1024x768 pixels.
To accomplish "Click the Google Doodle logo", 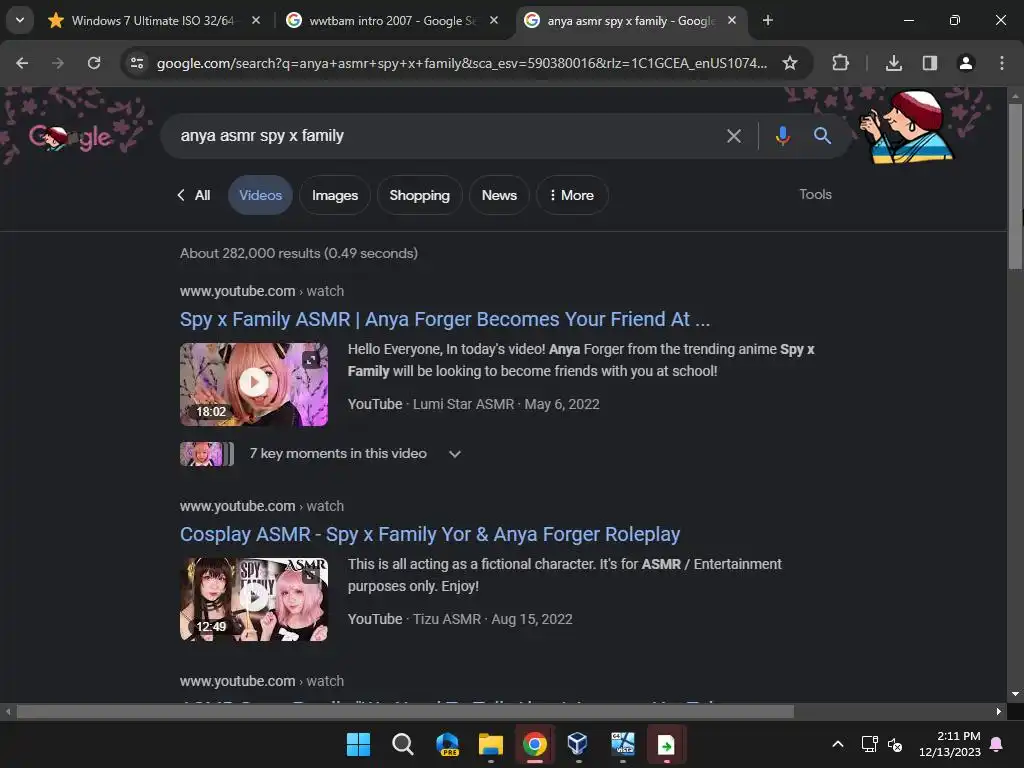I will 71,136.
